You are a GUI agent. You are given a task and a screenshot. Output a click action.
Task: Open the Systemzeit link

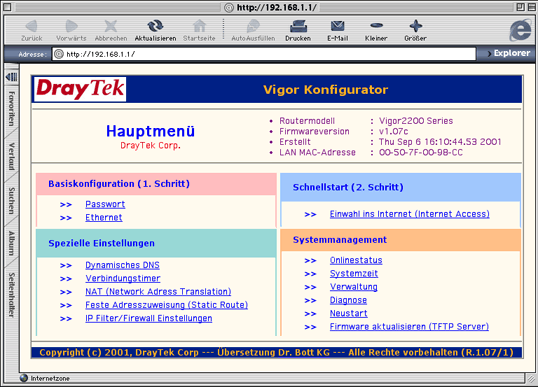pos(353,274)
